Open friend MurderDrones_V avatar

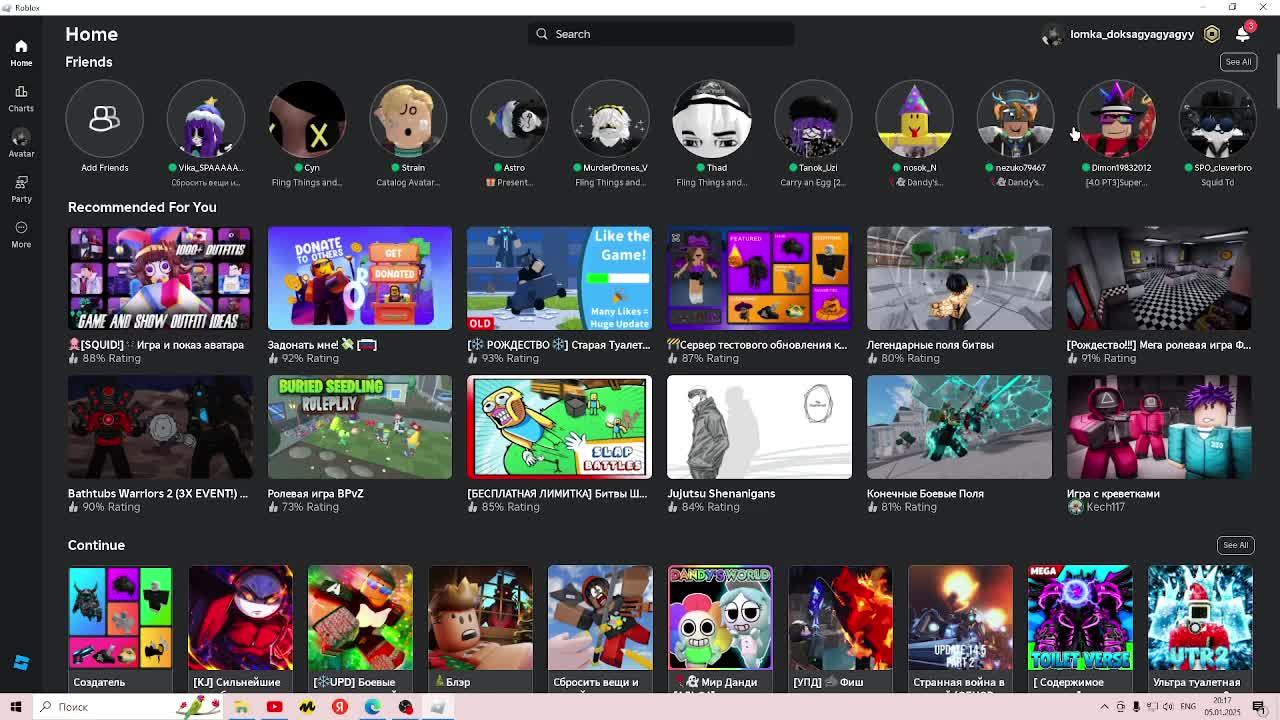coord(610,119)
